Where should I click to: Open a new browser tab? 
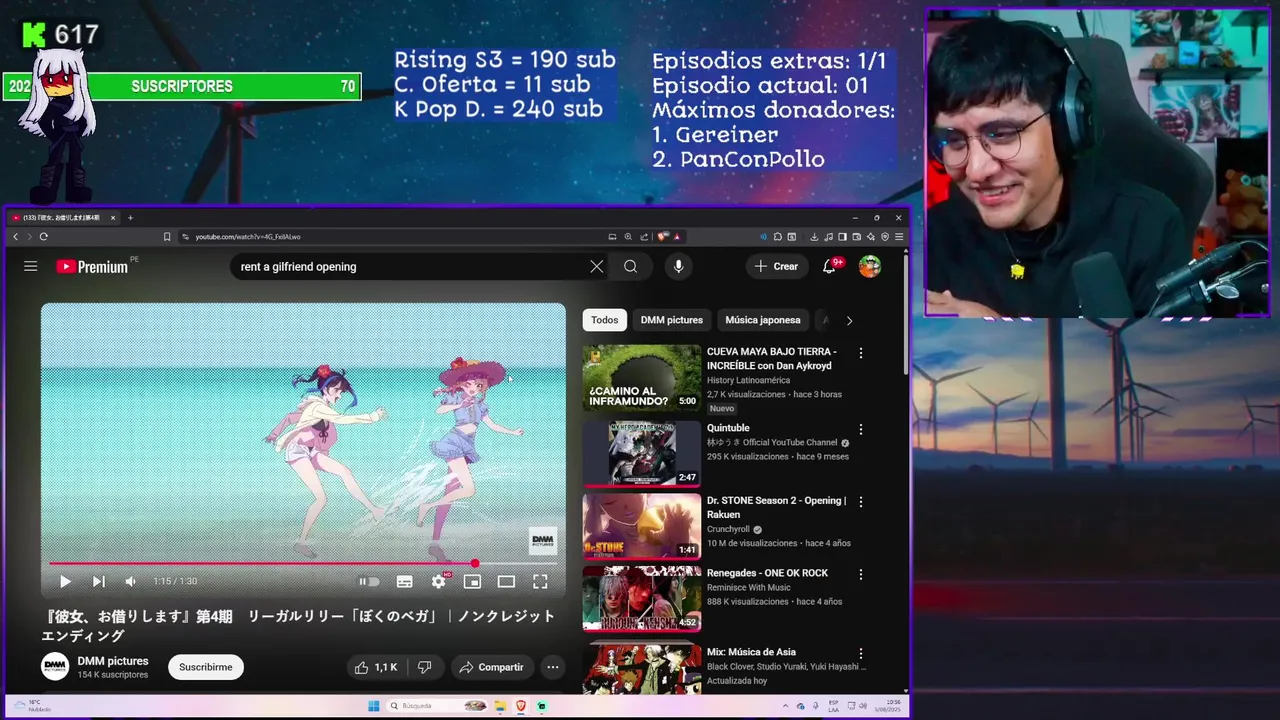(130, 217)
